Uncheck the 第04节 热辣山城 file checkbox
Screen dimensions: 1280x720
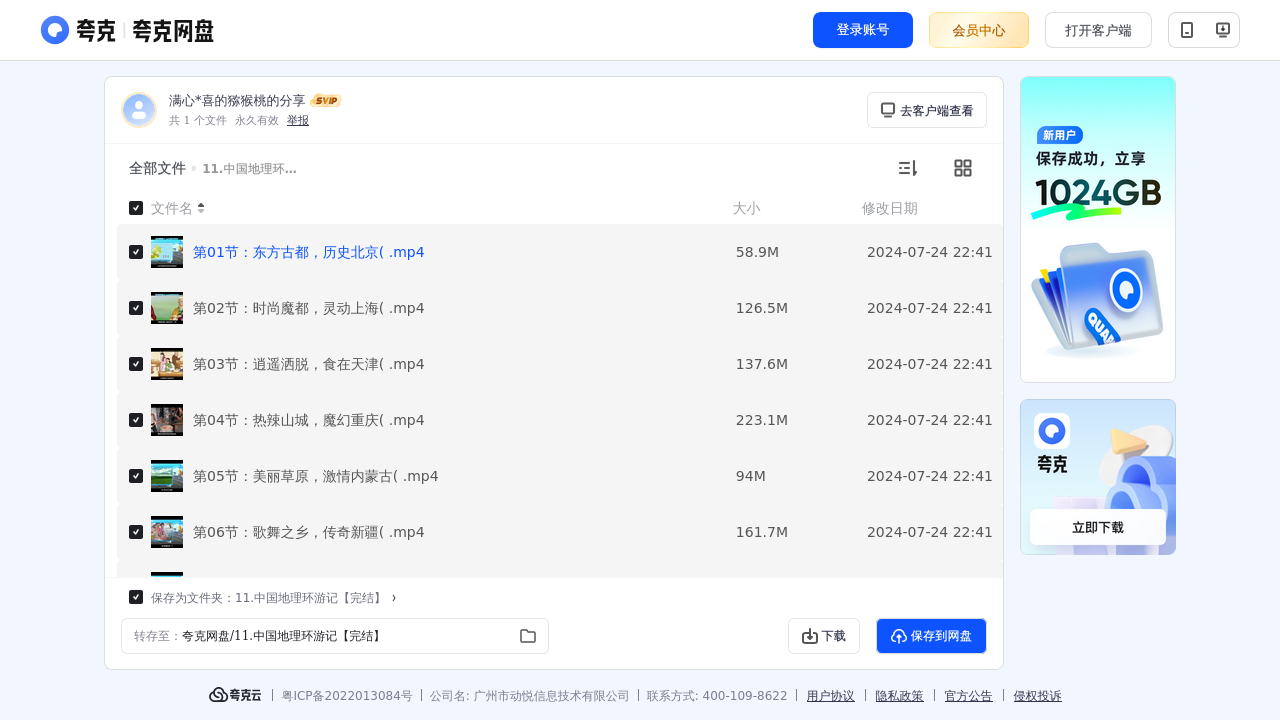coord(136,420)
